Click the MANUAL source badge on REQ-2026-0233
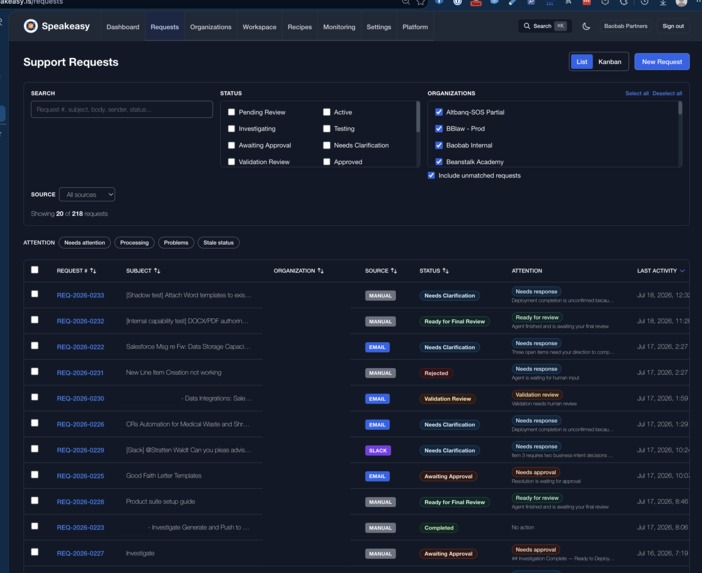702x573 pixels. tap(380, 296)
